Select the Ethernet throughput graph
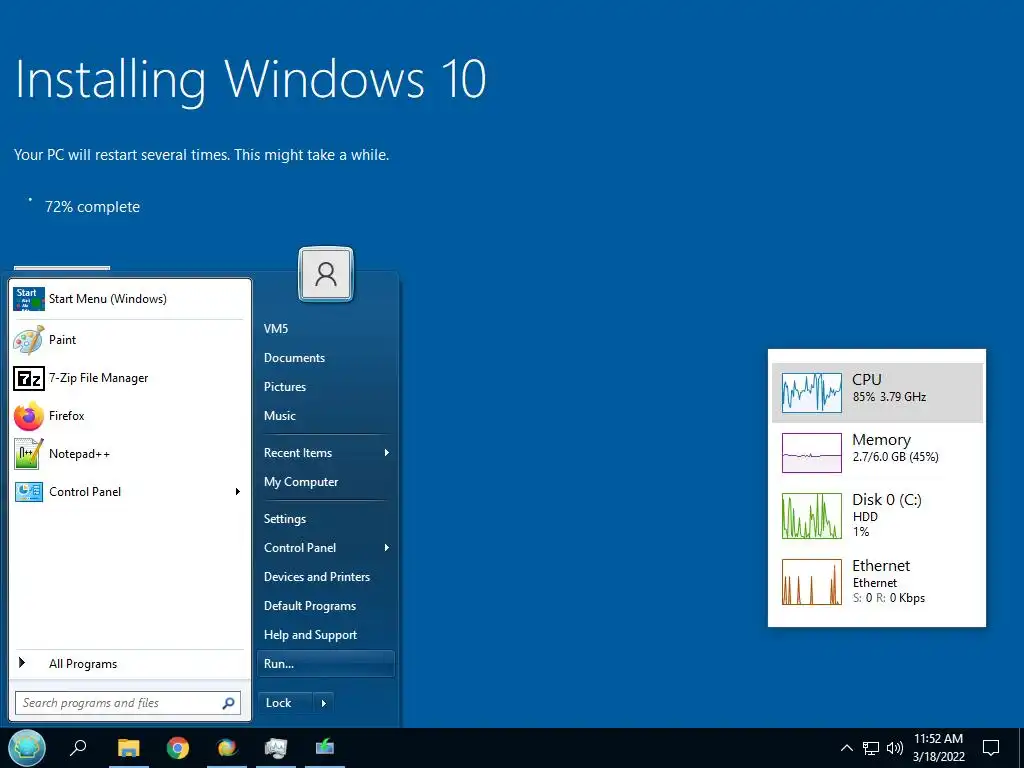This screenshot has width=1024, height=768. pos(812,582)
